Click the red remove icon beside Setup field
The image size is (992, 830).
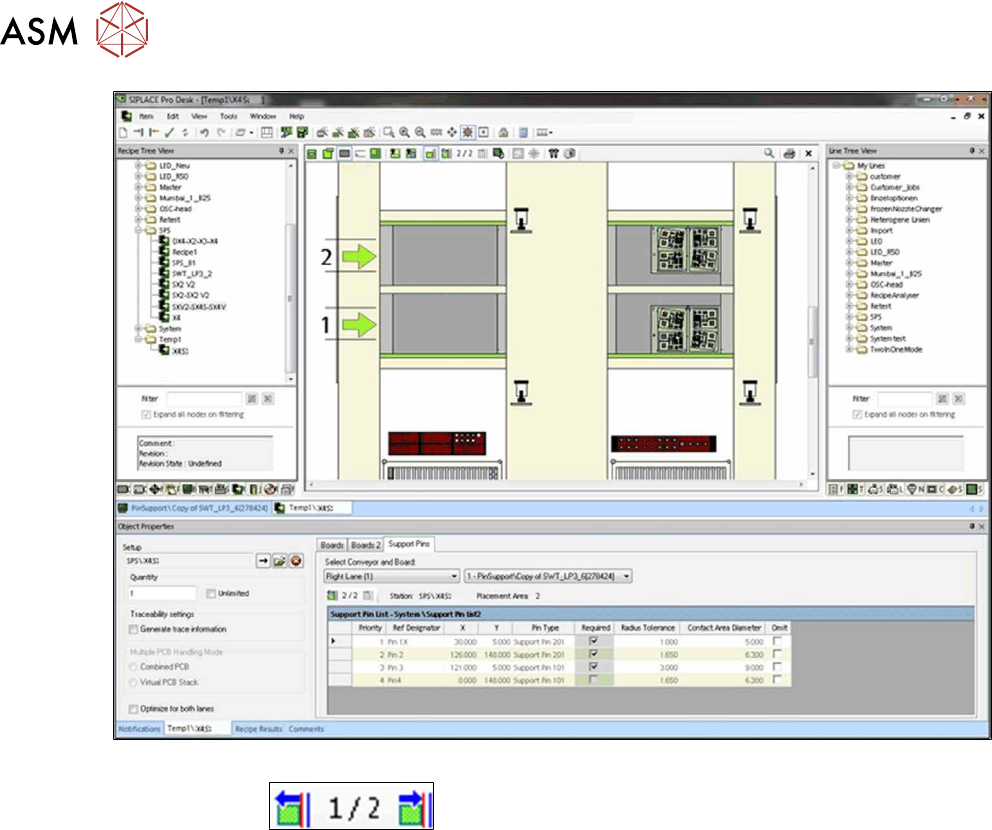tap(295, 561)
